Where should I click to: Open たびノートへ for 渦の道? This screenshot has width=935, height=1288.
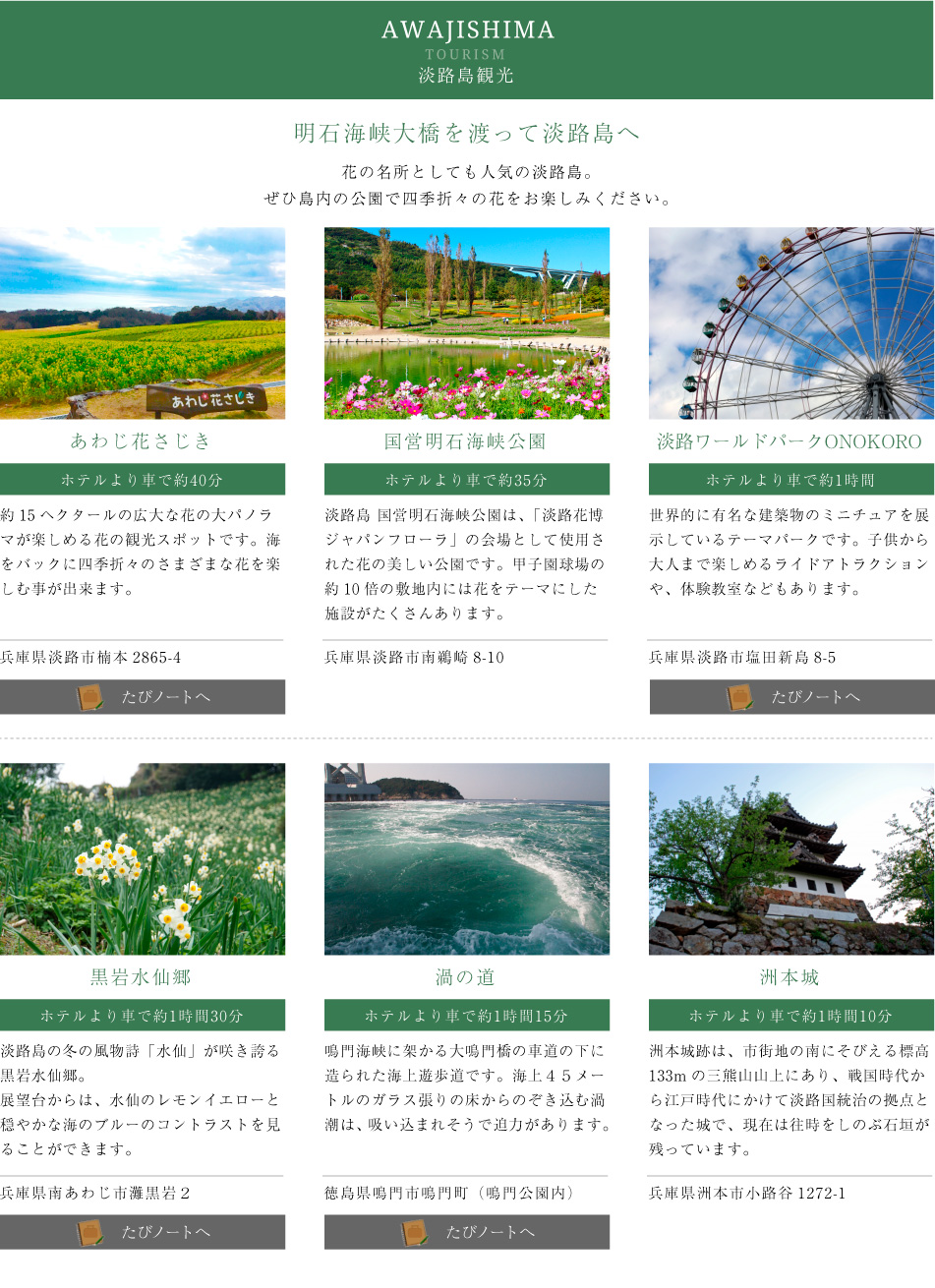(x=467, y=1232)
